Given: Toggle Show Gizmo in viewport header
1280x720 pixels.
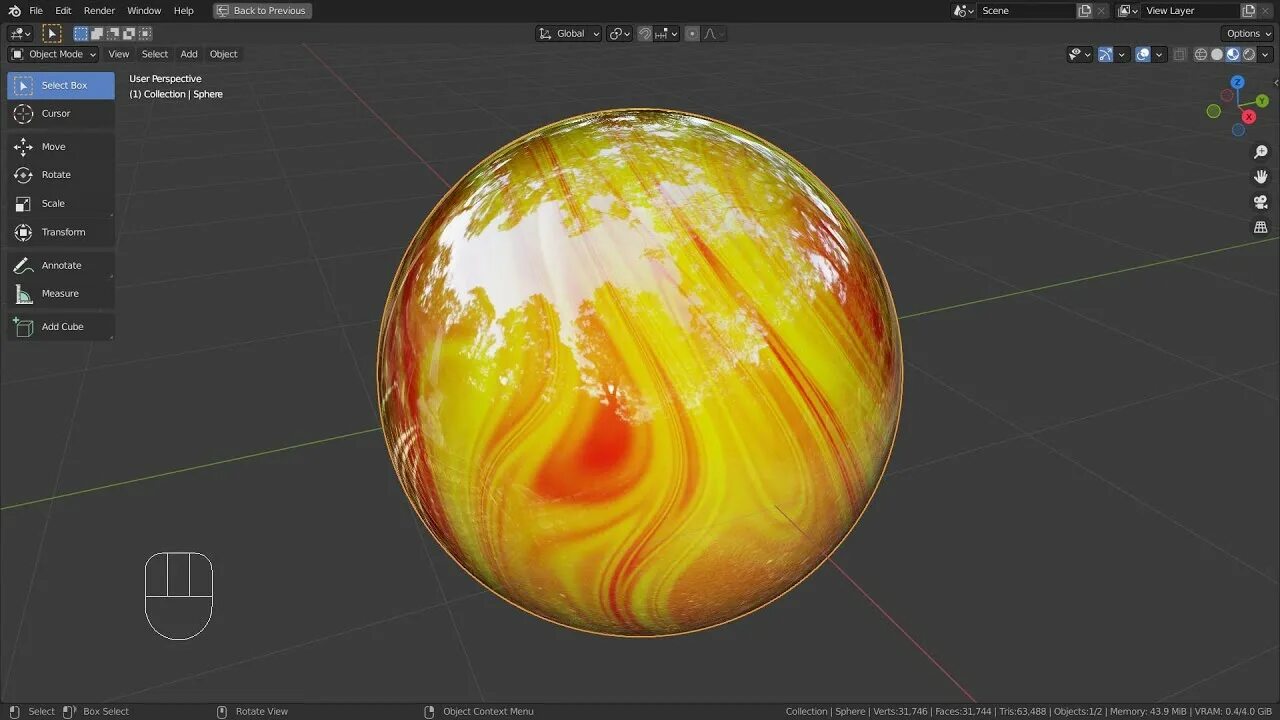Looking at the screenshot, I should click(x=1105, y=54).
